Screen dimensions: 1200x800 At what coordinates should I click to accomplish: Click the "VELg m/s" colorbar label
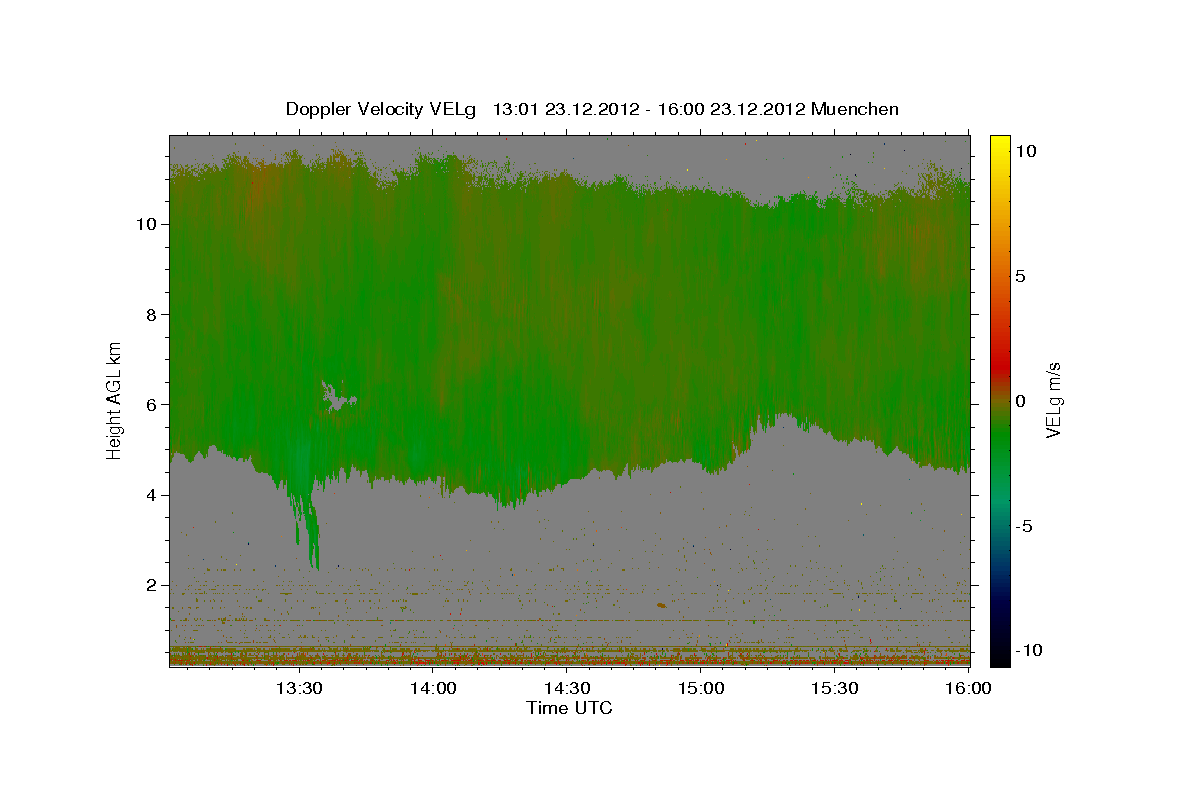coord(1053,400)
